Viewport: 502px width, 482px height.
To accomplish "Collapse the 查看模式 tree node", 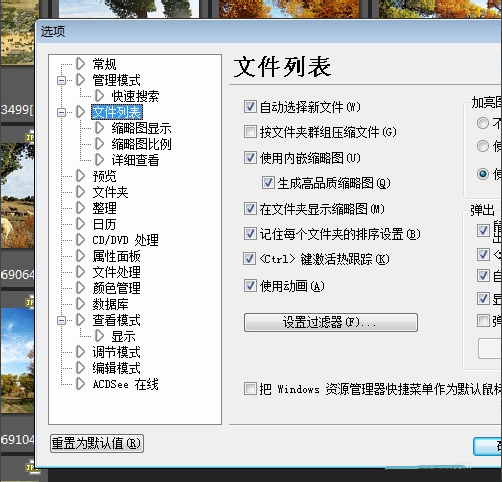I will coord(61,320).
